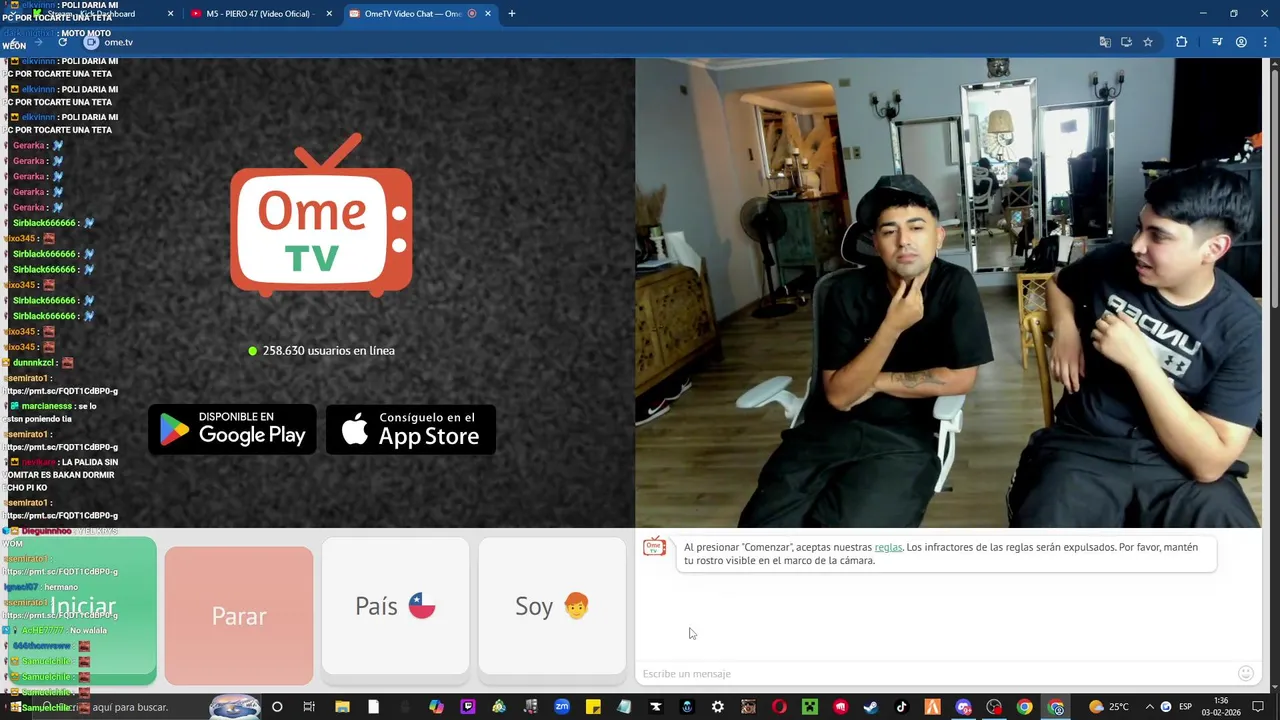This screenshot has height=720, width=1280.
Task: Open the Zoom taskbar icon
Action: [x=562, y=707]
